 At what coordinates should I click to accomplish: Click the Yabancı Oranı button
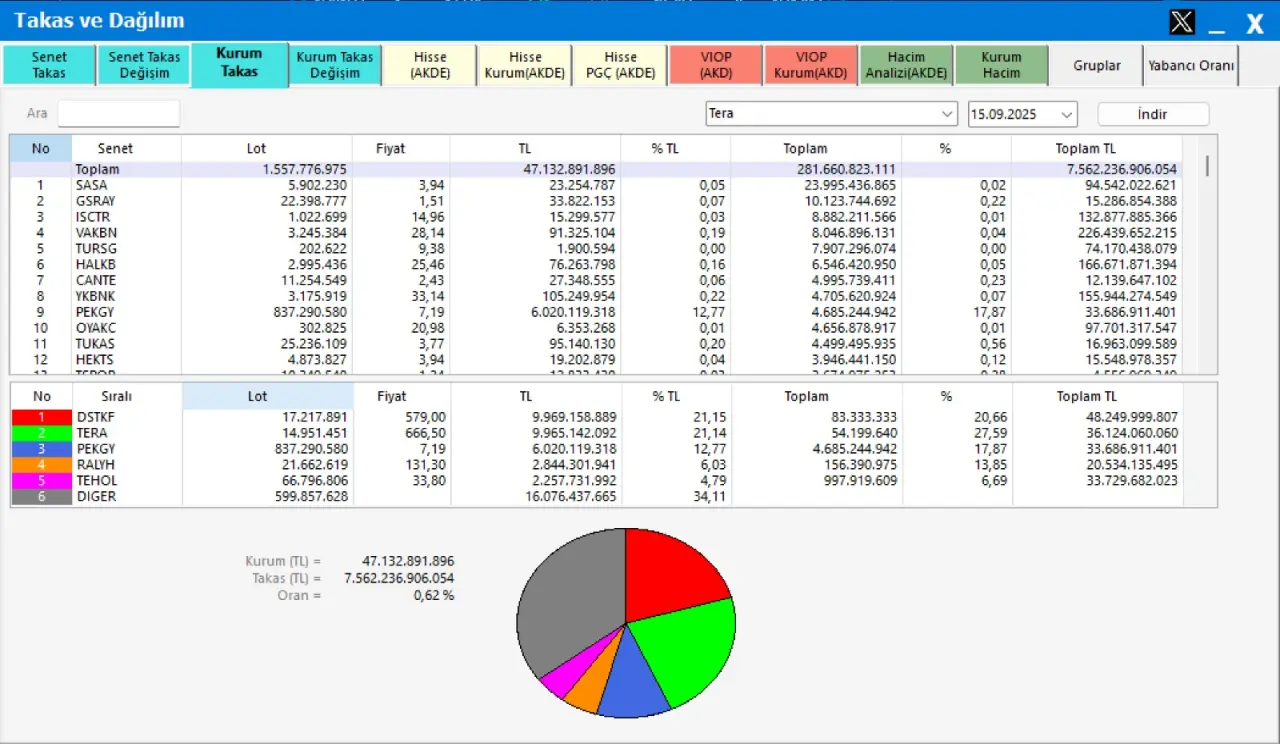tap(1191, 65)
